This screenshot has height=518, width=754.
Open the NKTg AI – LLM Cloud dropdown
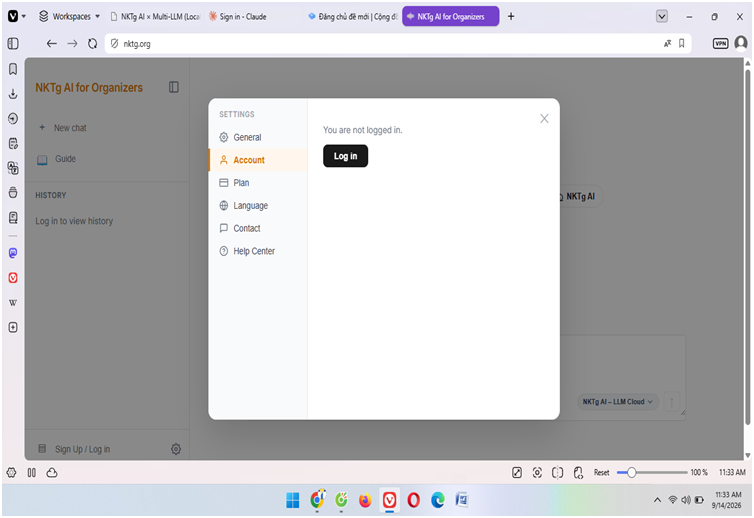pyautogui.click(x=617, y=402)
